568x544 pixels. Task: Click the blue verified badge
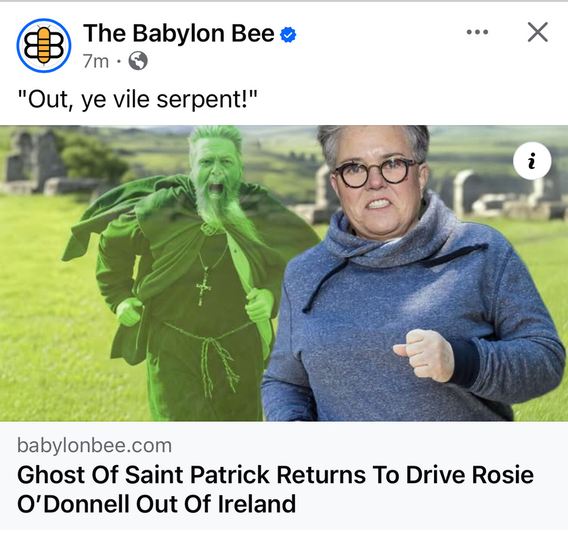288,35
